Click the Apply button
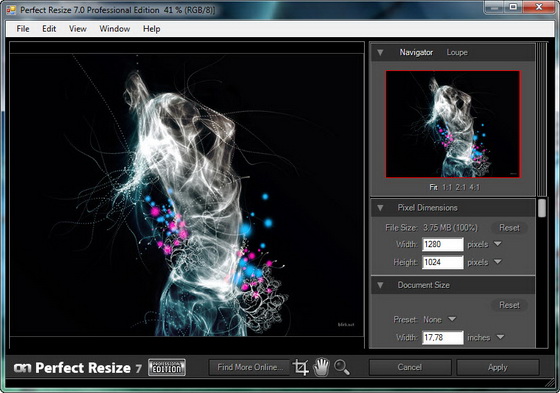The height and width of the screenshot is (393, 560). coord(498,367)
